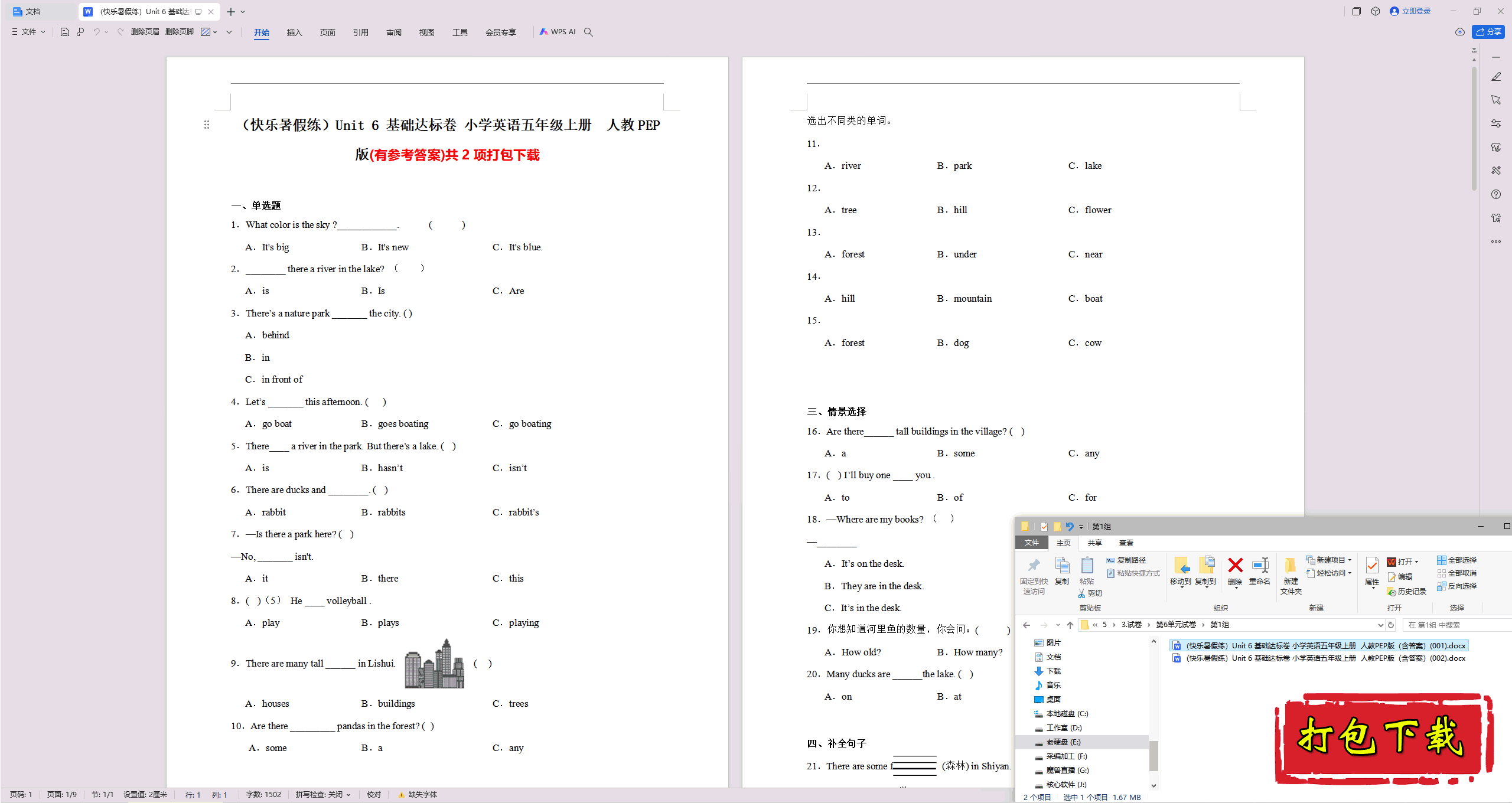Screen dimensions: 1512x803
Task: Expand the new tab dropdown chevron
Action: 243,12
